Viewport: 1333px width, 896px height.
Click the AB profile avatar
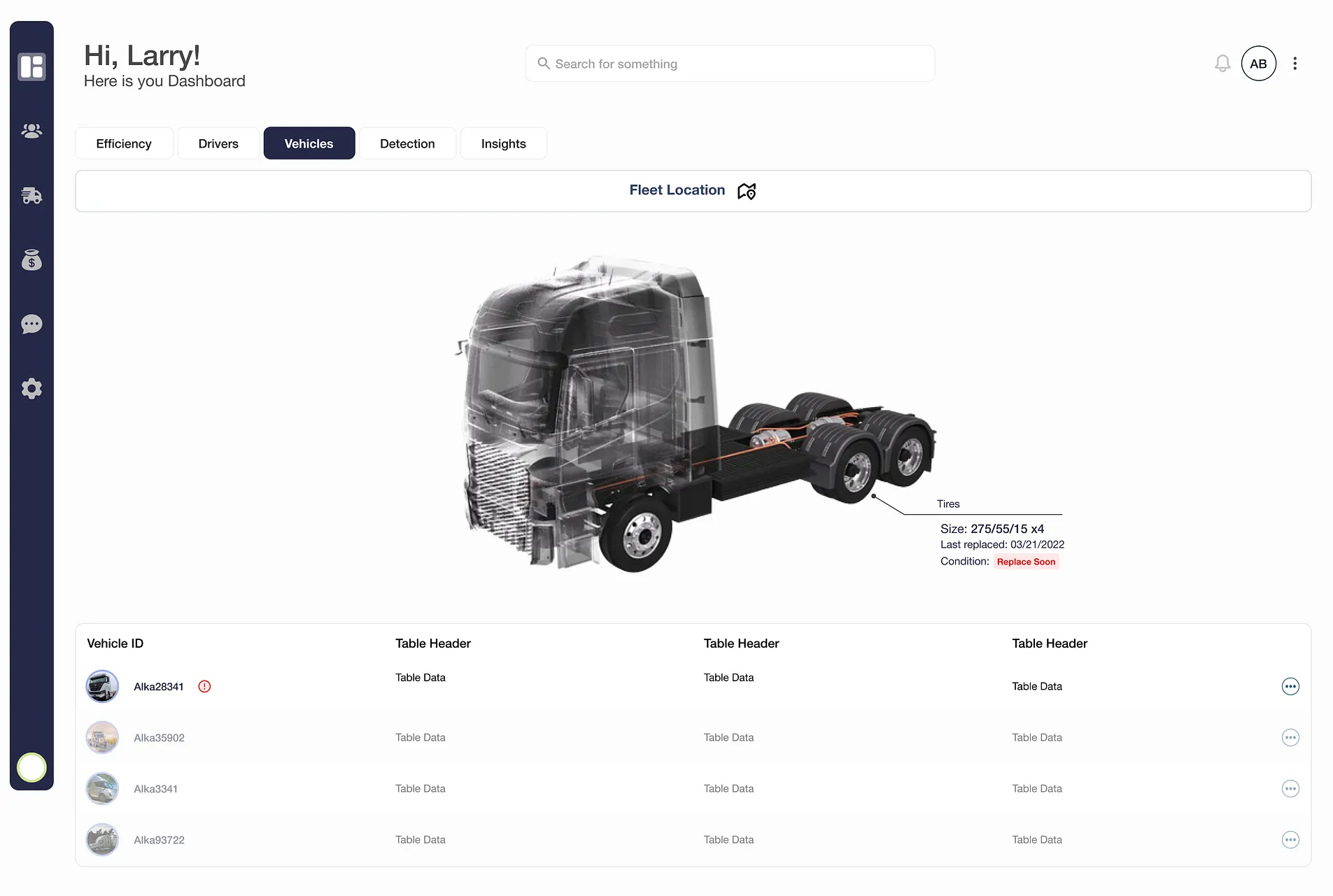(1258, 64)
